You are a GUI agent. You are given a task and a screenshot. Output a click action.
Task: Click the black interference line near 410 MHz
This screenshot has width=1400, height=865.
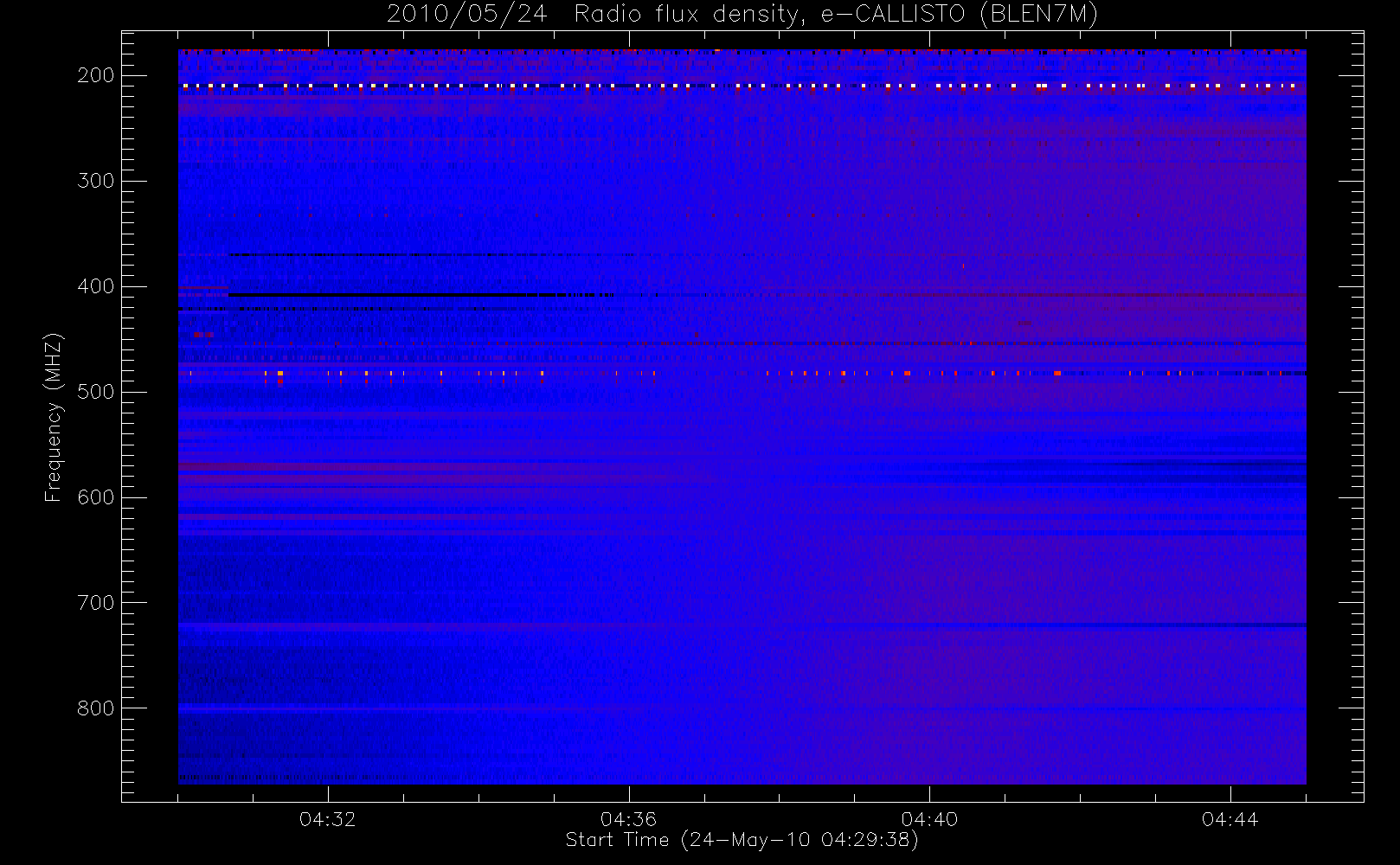click(x=421, y=296)
